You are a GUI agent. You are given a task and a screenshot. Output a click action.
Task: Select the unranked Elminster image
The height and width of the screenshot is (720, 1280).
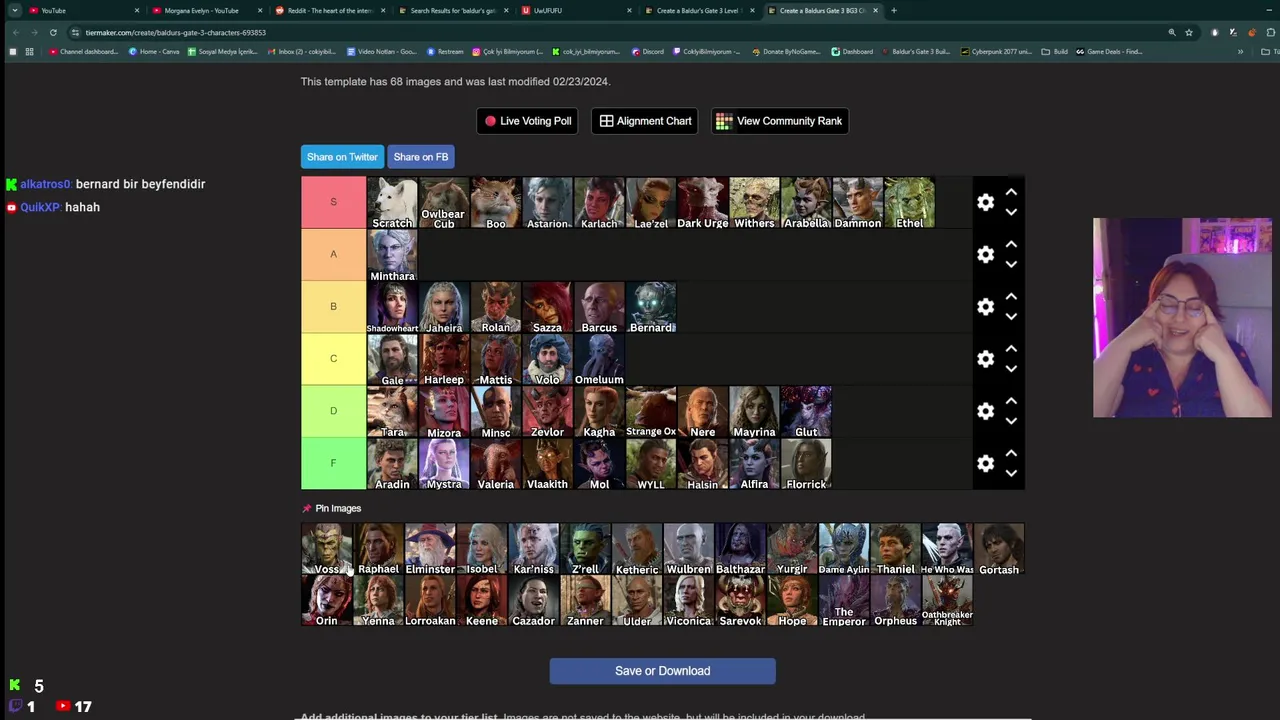tap(430, 549)
